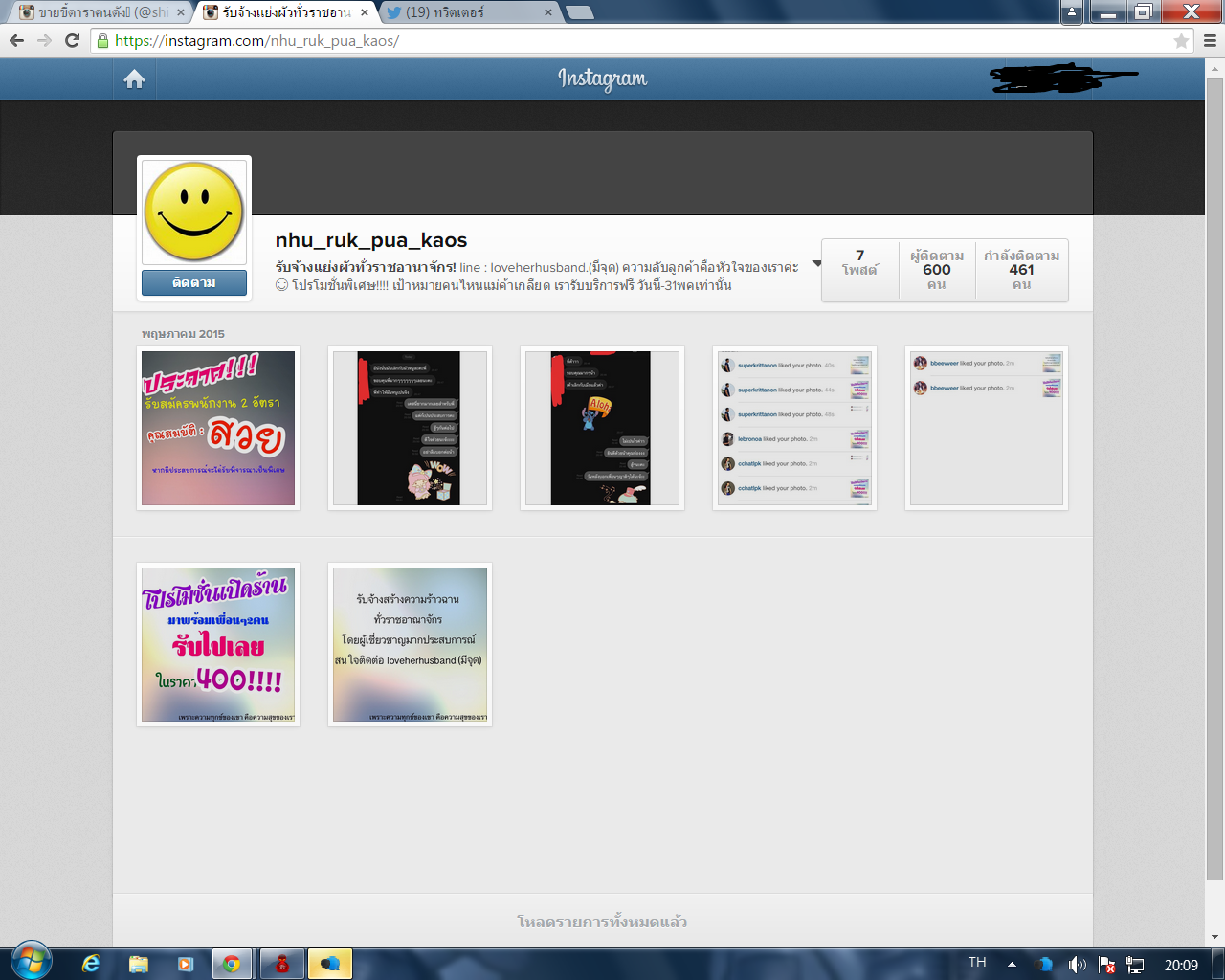This screenshot has width=1225, height=980.
Task: Open Windows Media Player from taskbar
Action: (x=186, y=964)
